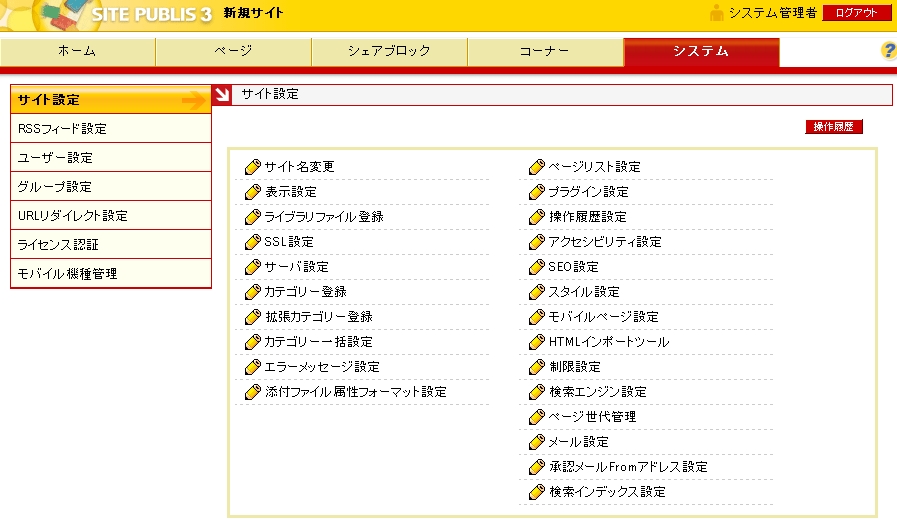The width and height of the screenshot is (897, 523).
Task: Click pencil icon beside サイト名変更
Action: click(x=253, y=167)
